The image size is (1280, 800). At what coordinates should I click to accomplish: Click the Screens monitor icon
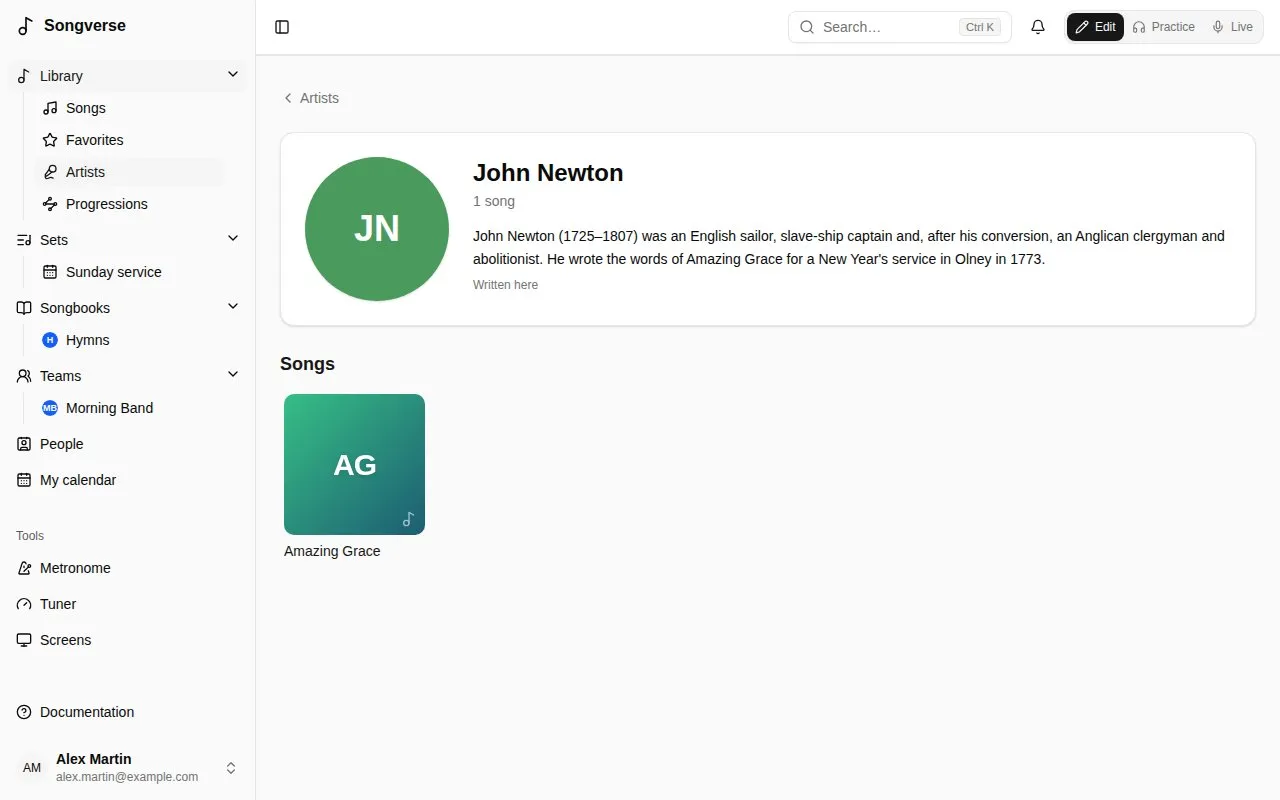point(24,640)
